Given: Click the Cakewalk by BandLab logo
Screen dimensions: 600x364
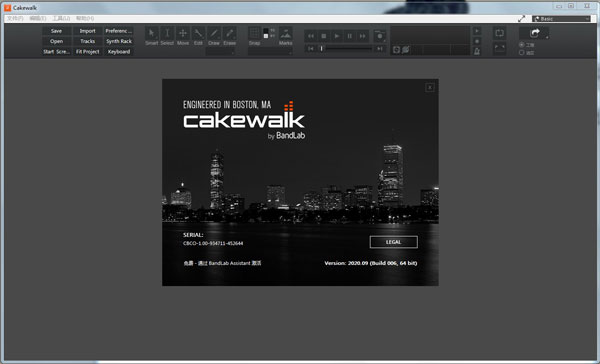Looking at the screenshot, I should coord(244,121).
